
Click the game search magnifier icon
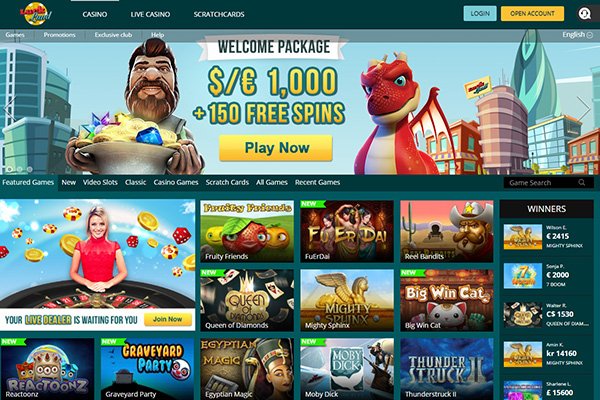pos(582,183)
